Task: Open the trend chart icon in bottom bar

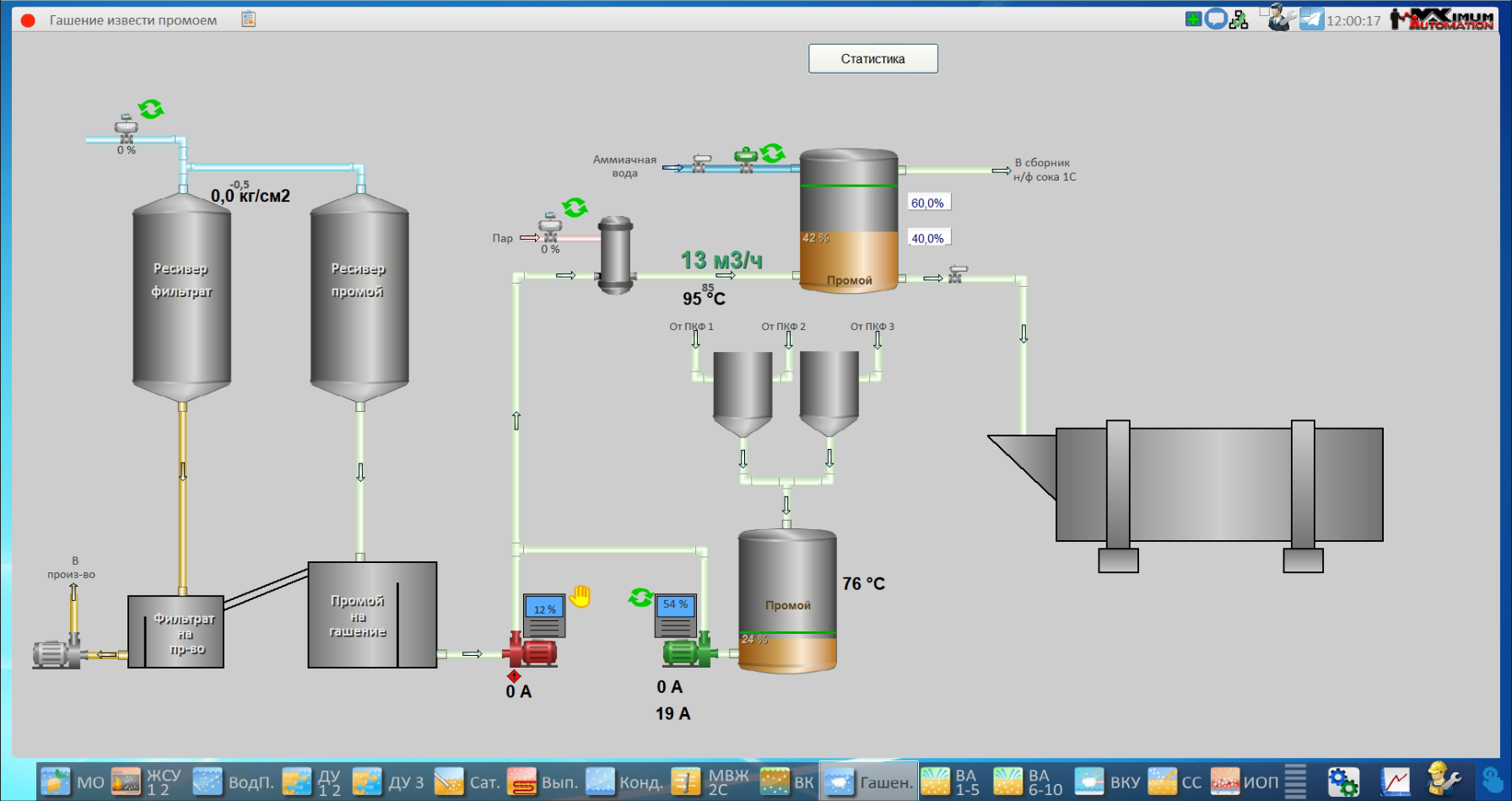Action: click(1396, 782)
